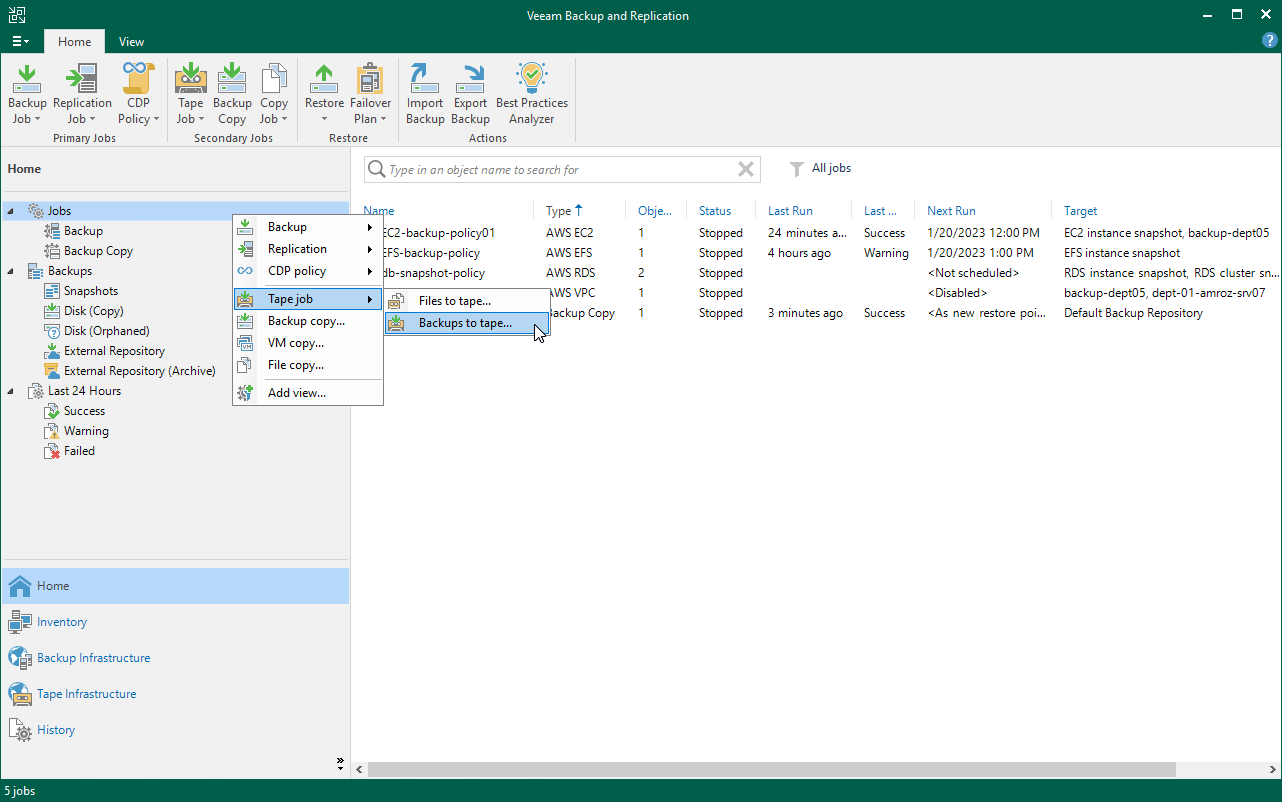The width and height of the screenshot is (1282, 802).
Task: Open Backup submenu in context menu
Action: (308, 227)
